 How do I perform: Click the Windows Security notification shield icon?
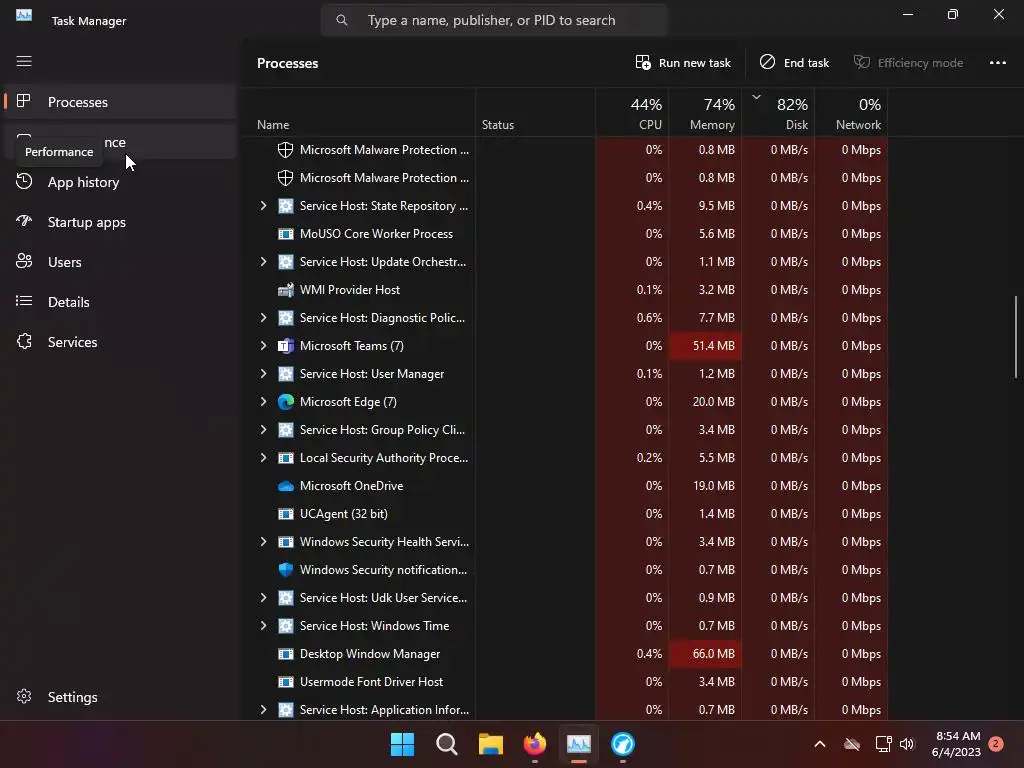[285, 570]
